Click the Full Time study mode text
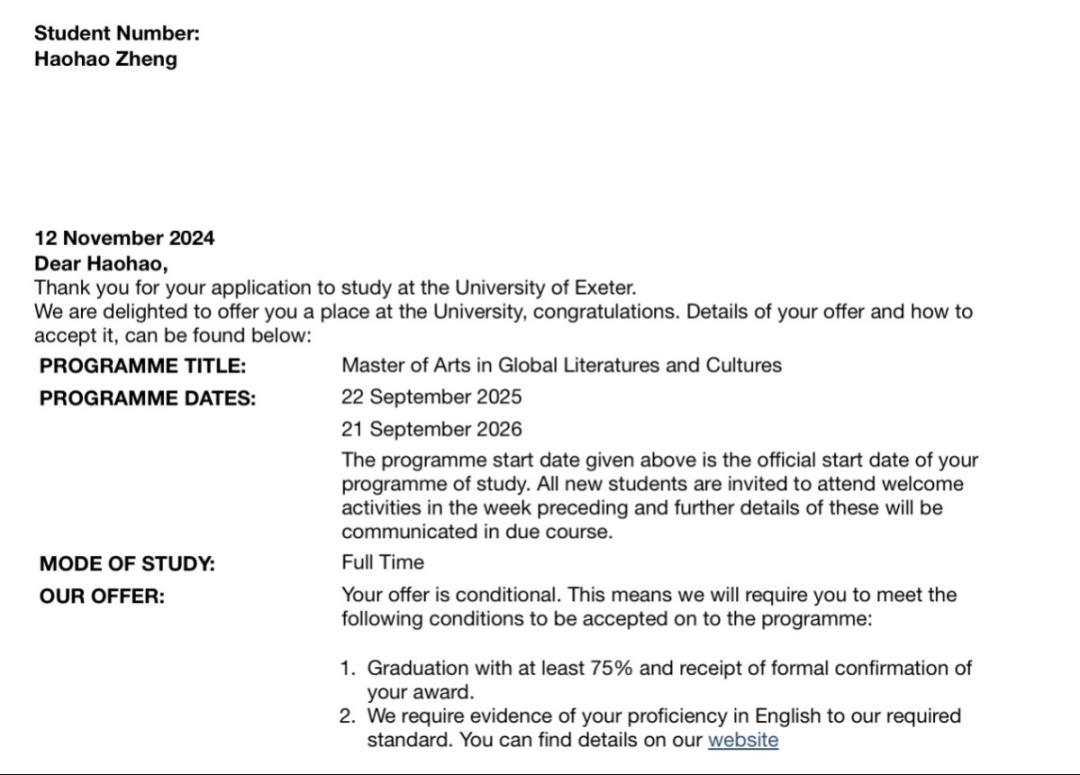 coord(382,562)
